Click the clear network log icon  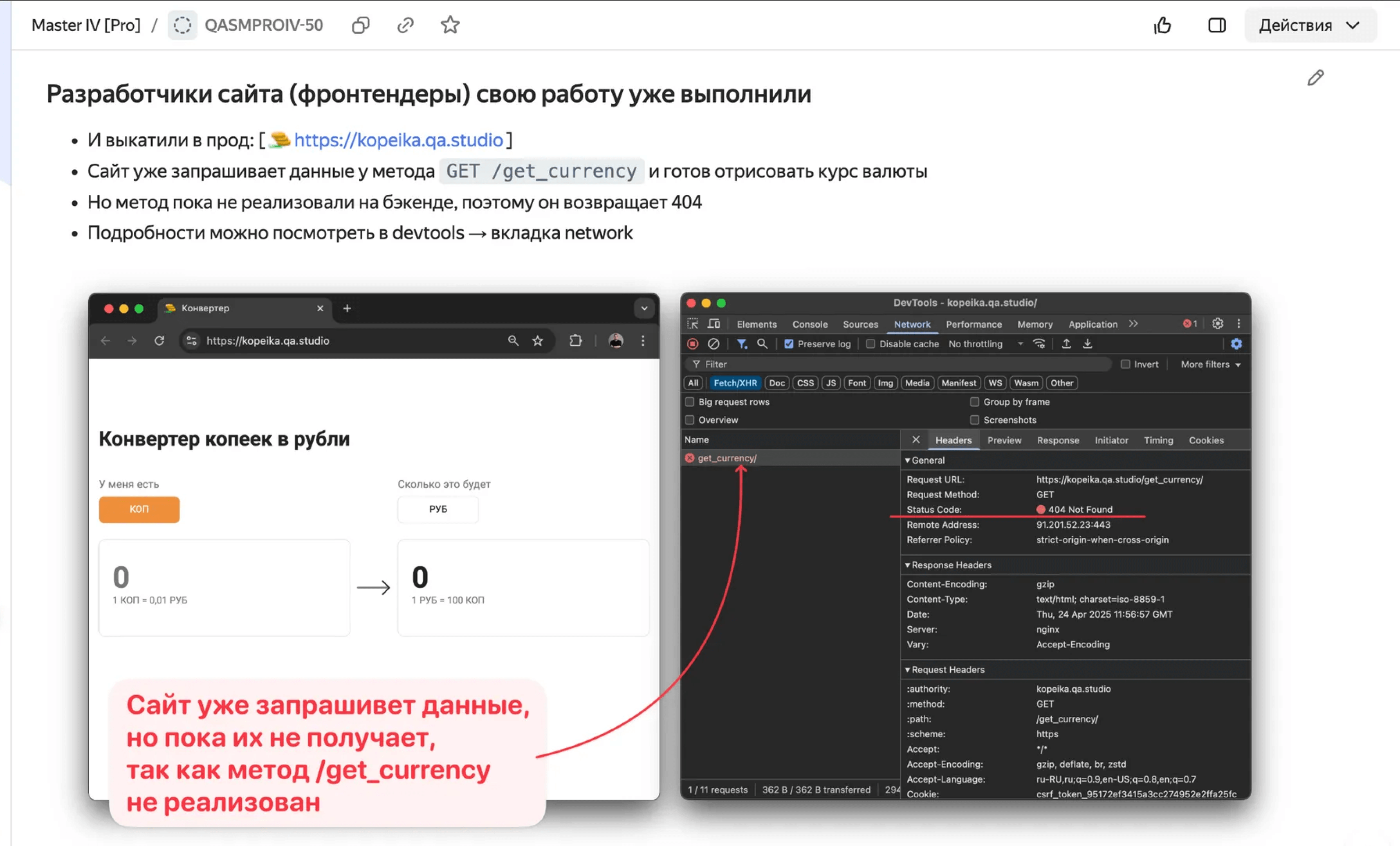coord(713,344)
